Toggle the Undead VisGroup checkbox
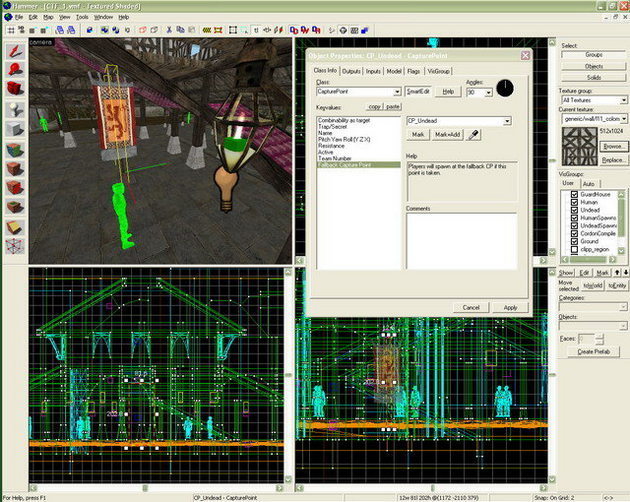This screenshot has height=502, width=630. (x=573, y=211)
